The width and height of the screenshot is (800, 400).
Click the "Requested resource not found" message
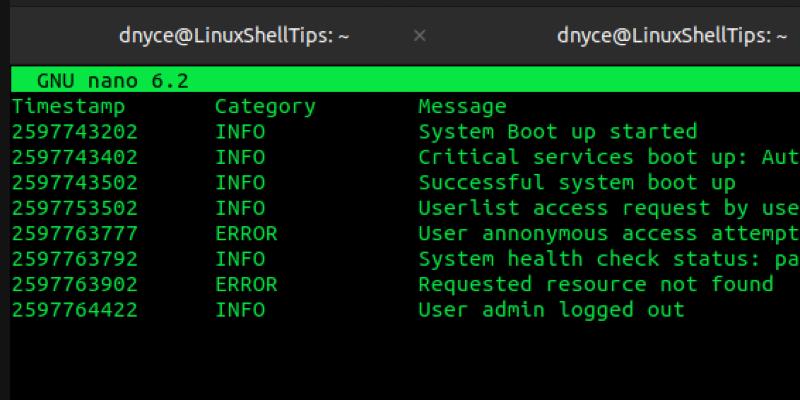click(x=595, y=285)
